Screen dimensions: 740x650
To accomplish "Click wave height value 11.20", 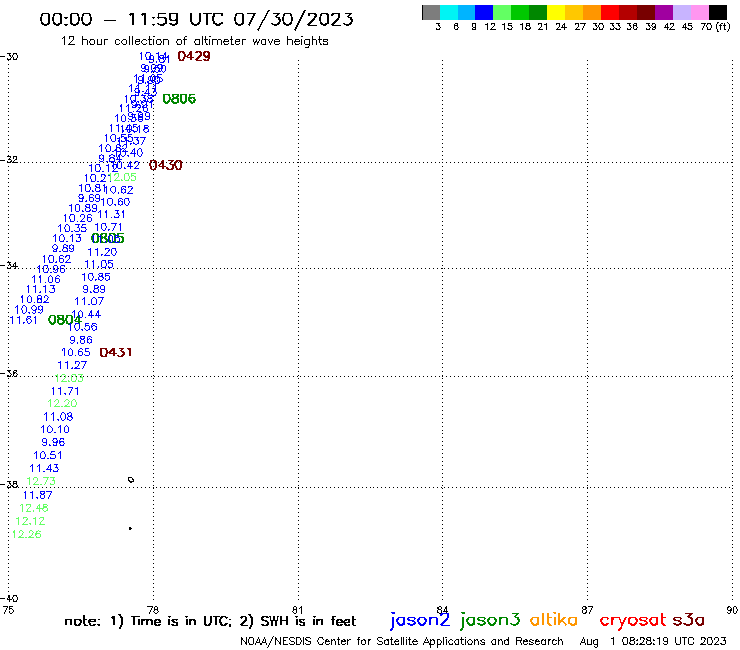I will [102, 252].
